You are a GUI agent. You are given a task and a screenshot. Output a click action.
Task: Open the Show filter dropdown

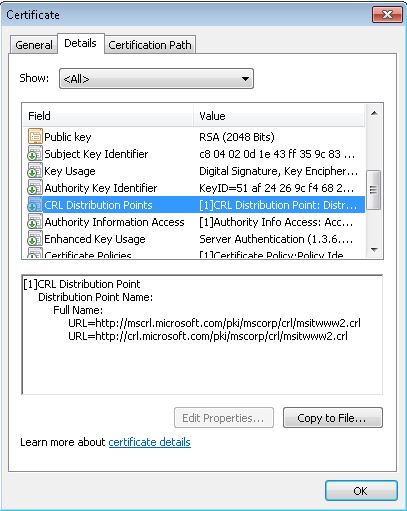point(156,79)
